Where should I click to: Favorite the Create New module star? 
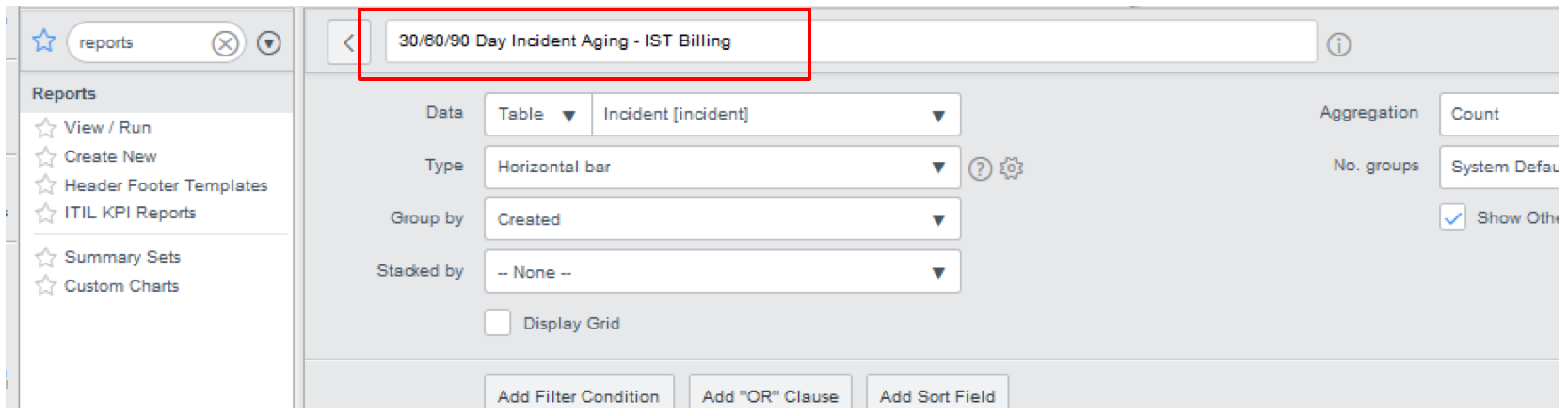point(45,157)
